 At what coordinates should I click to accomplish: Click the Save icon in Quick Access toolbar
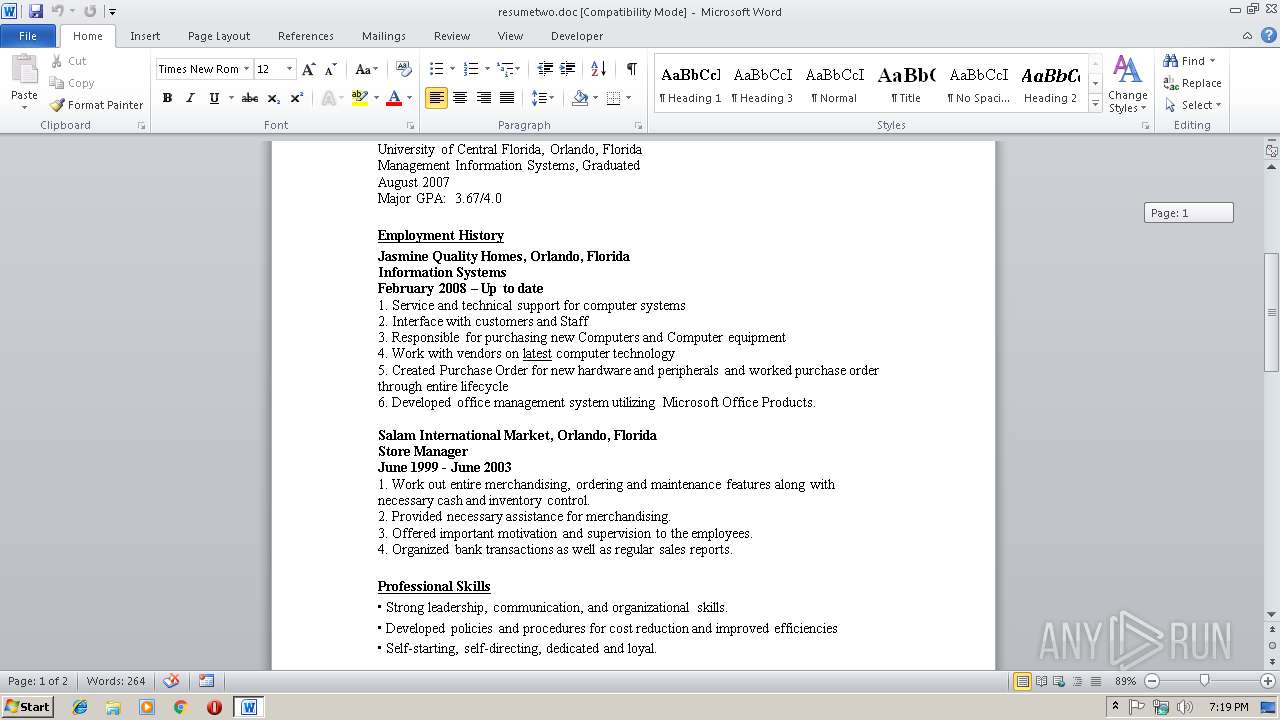(36, 11)
